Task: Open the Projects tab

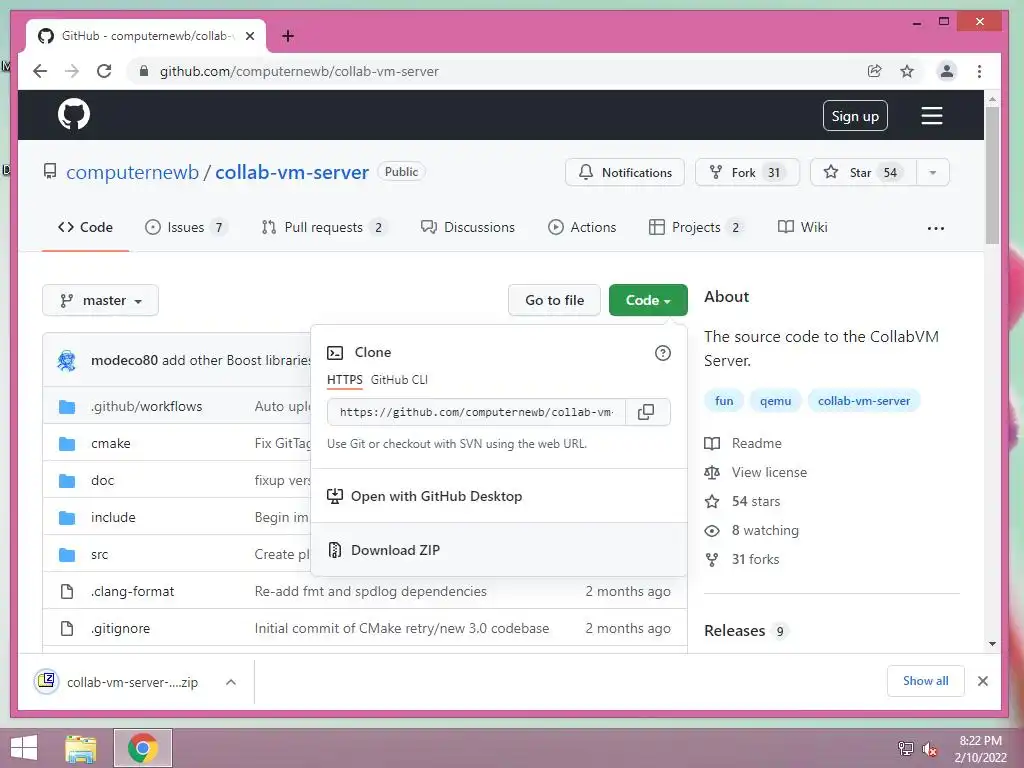Action: tap(696, 227)
